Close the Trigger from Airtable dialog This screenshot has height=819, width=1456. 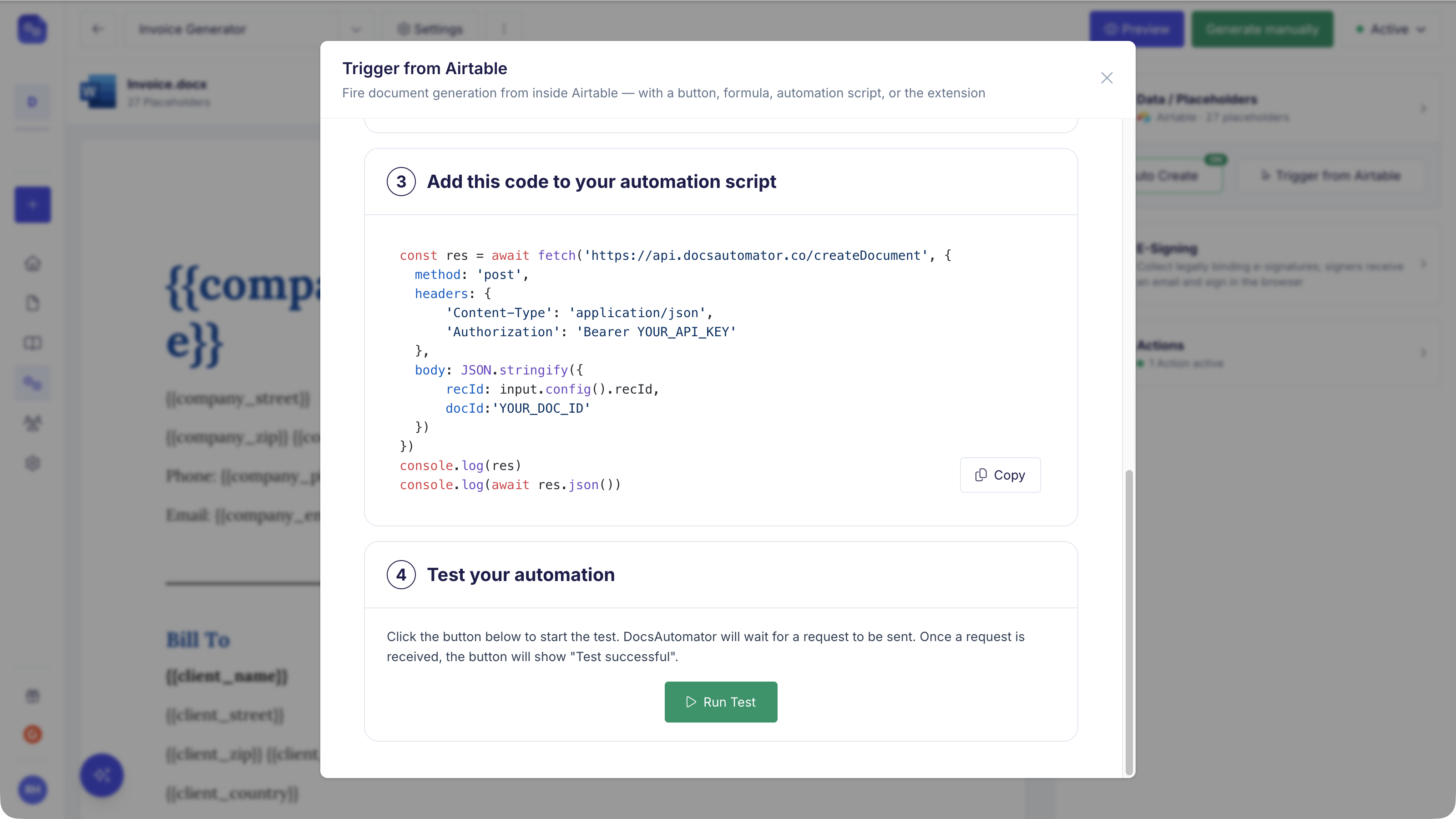tap(1106, 78)
